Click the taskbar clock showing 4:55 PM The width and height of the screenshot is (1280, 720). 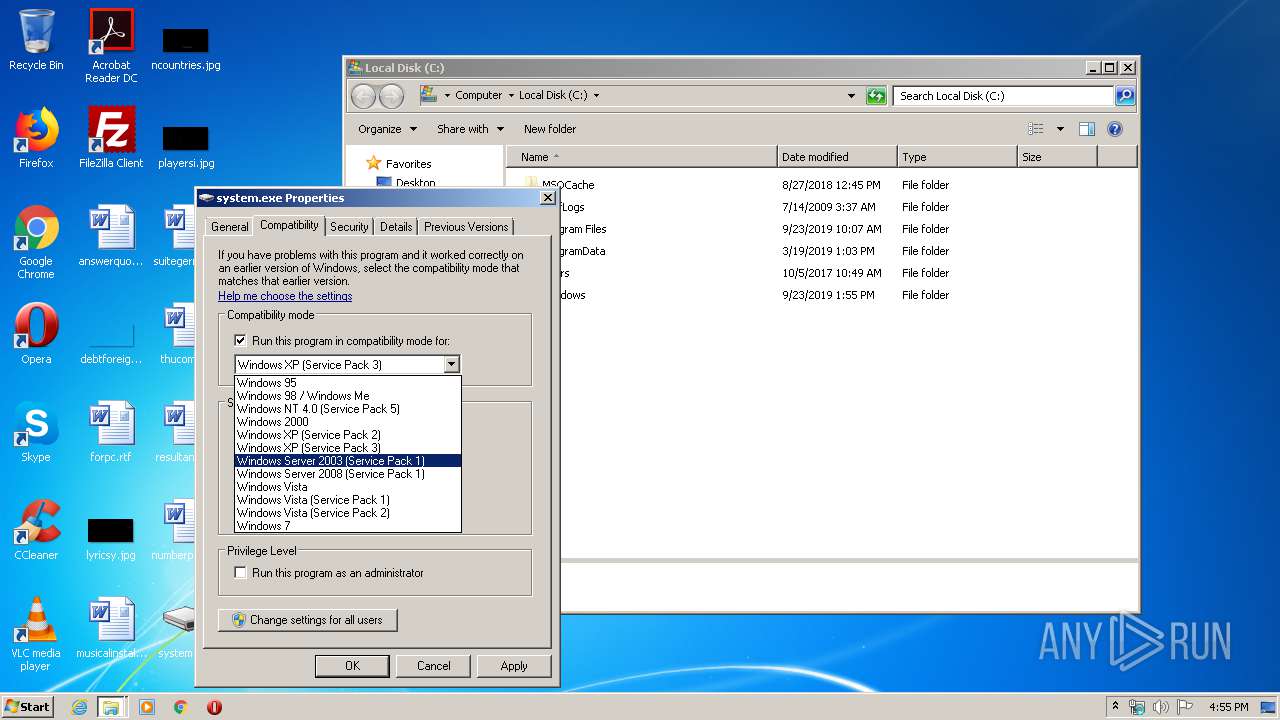pyautogui.click(x=1228, y=707)
